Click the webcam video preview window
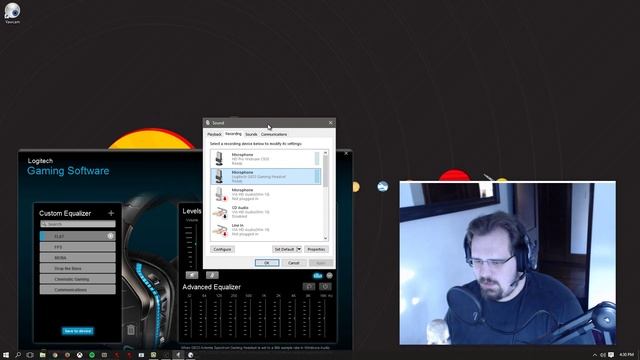 click(x=507, y=263)
